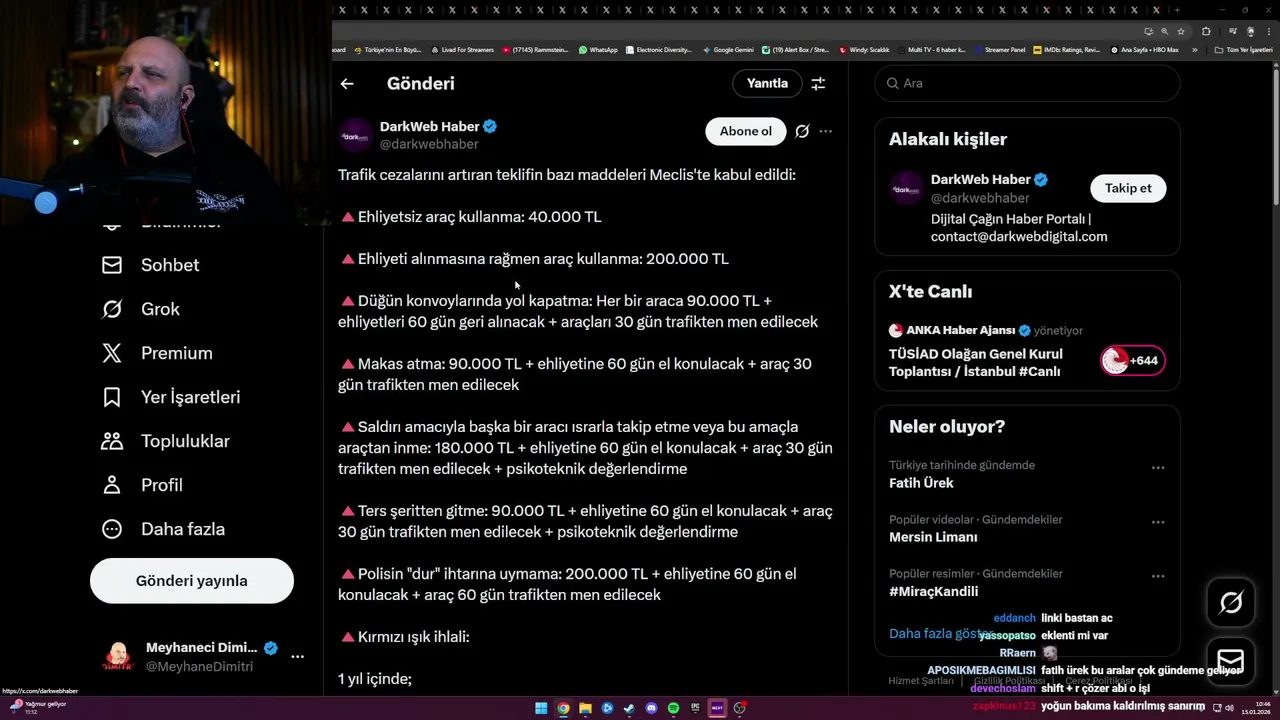The height and width of the screenshot is (720, 1280).
Task: Open the WhatsApp bookmark
Action: coord(598,50)
